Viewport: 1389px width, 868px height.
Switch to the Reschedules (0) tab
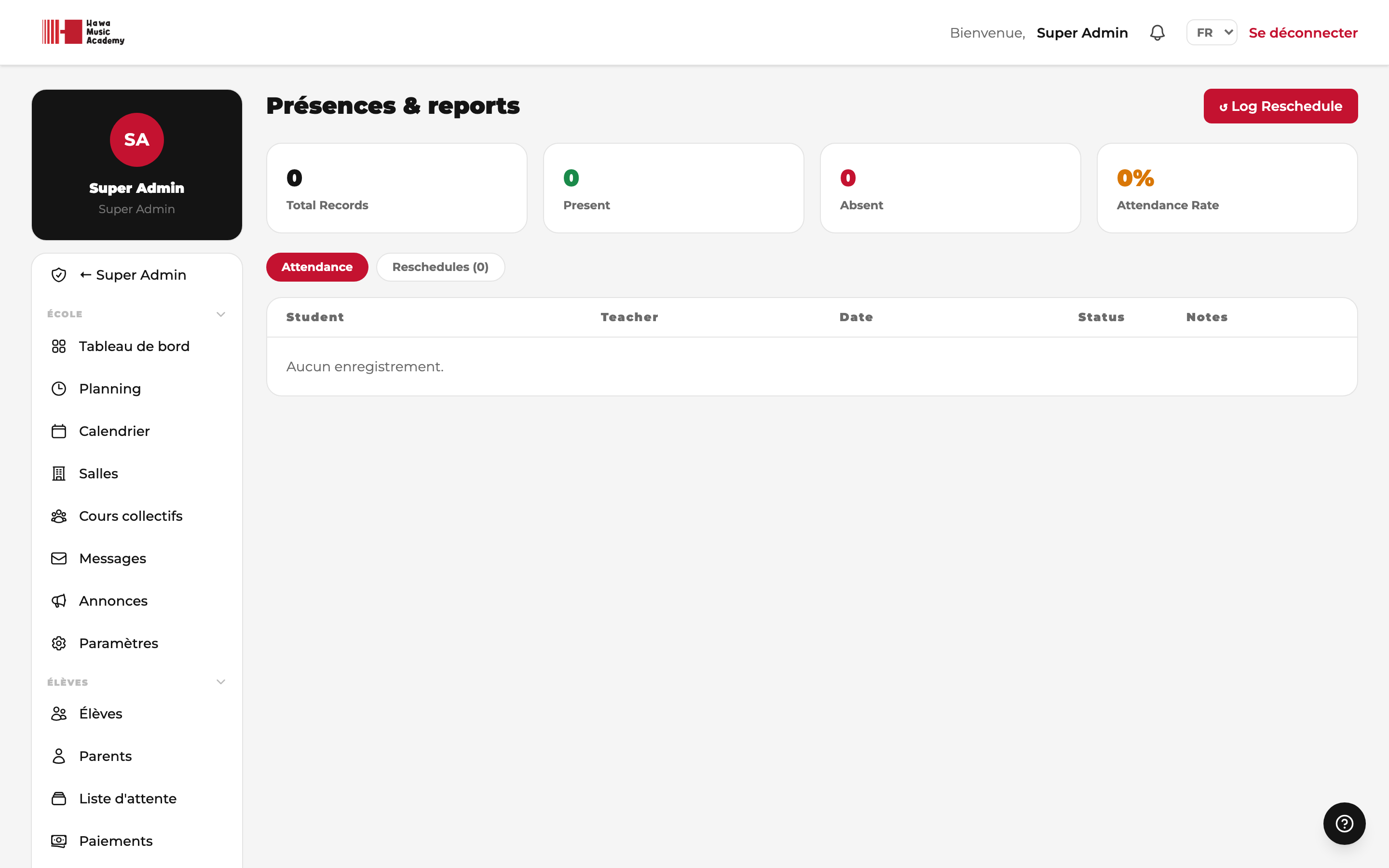tap(440, 267)
